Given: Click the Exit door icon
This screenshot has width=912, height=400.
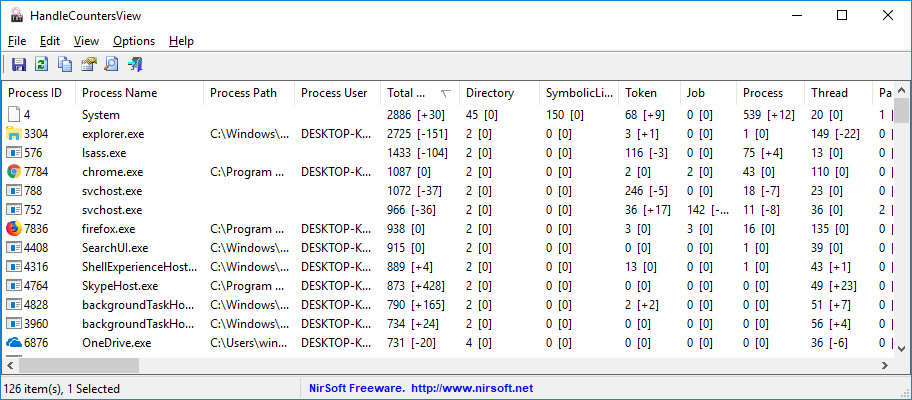Looking at the screenshot, I should coord(134,65).
